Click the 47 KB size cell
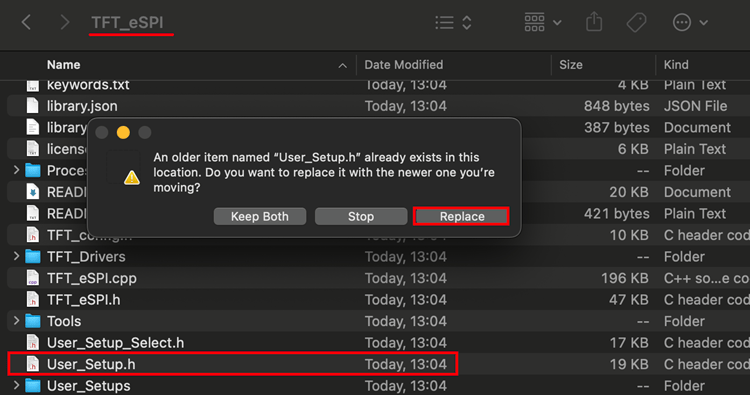The width and height of the screenshot is (750, 395). click(x=629, y=300)
